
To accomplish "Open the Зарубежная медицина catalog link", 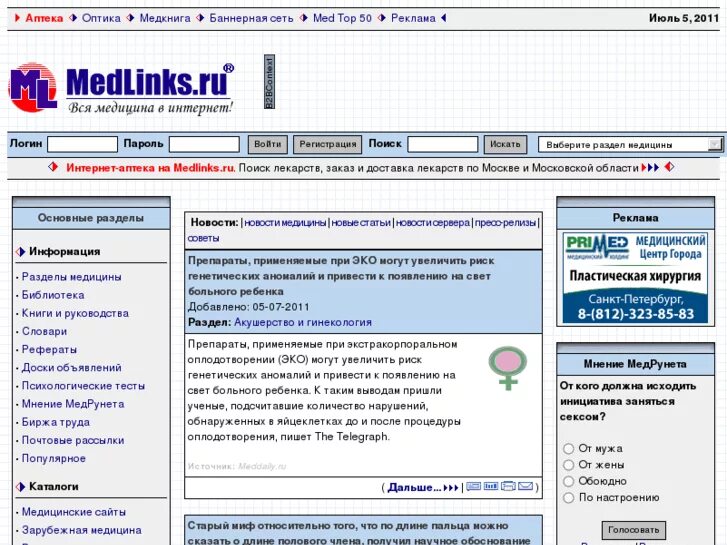I will (x=82, y=530).
